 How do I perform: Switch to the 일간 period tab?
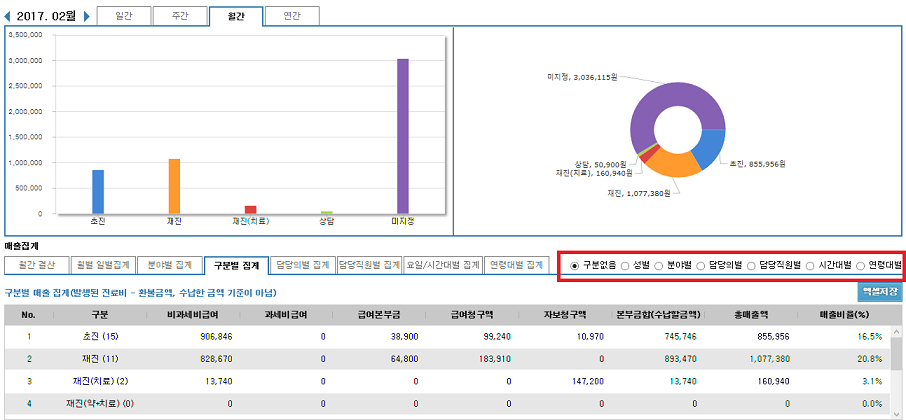(x=124, y=16)
